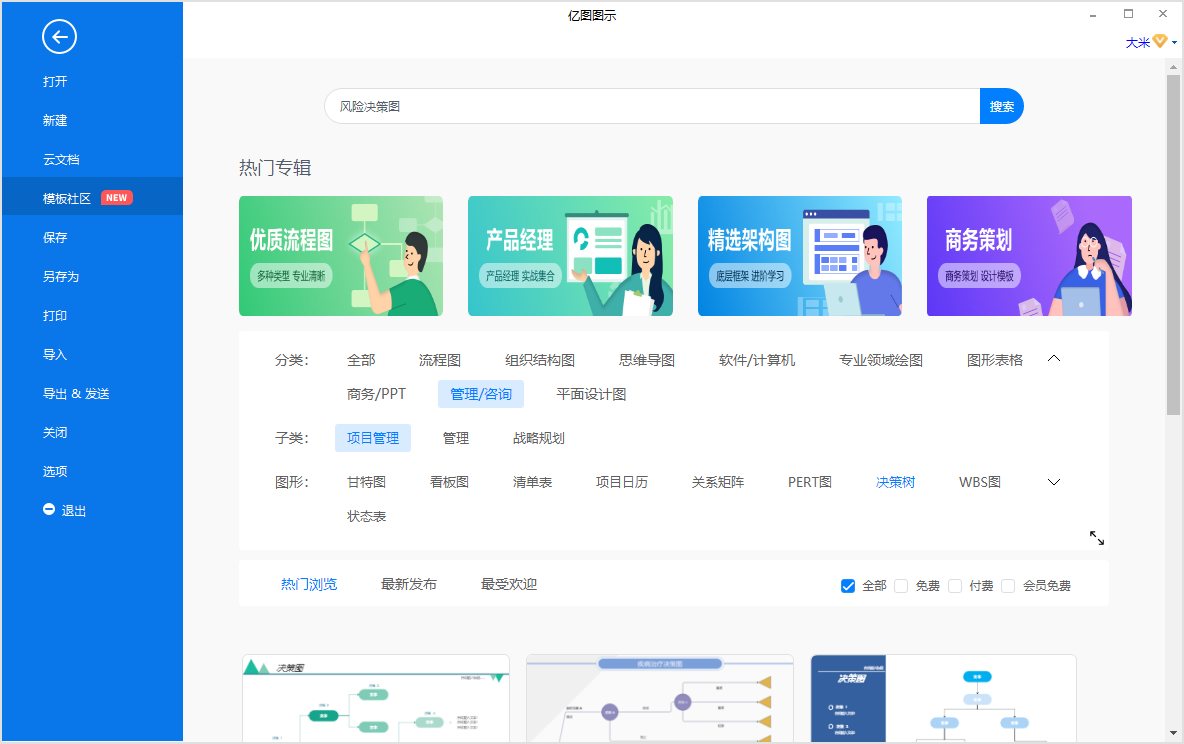Image resolution: width=1184 pixels, height=744 pixels.
Task: Open the 优质流程图 album banner
Action: [341, 256]
